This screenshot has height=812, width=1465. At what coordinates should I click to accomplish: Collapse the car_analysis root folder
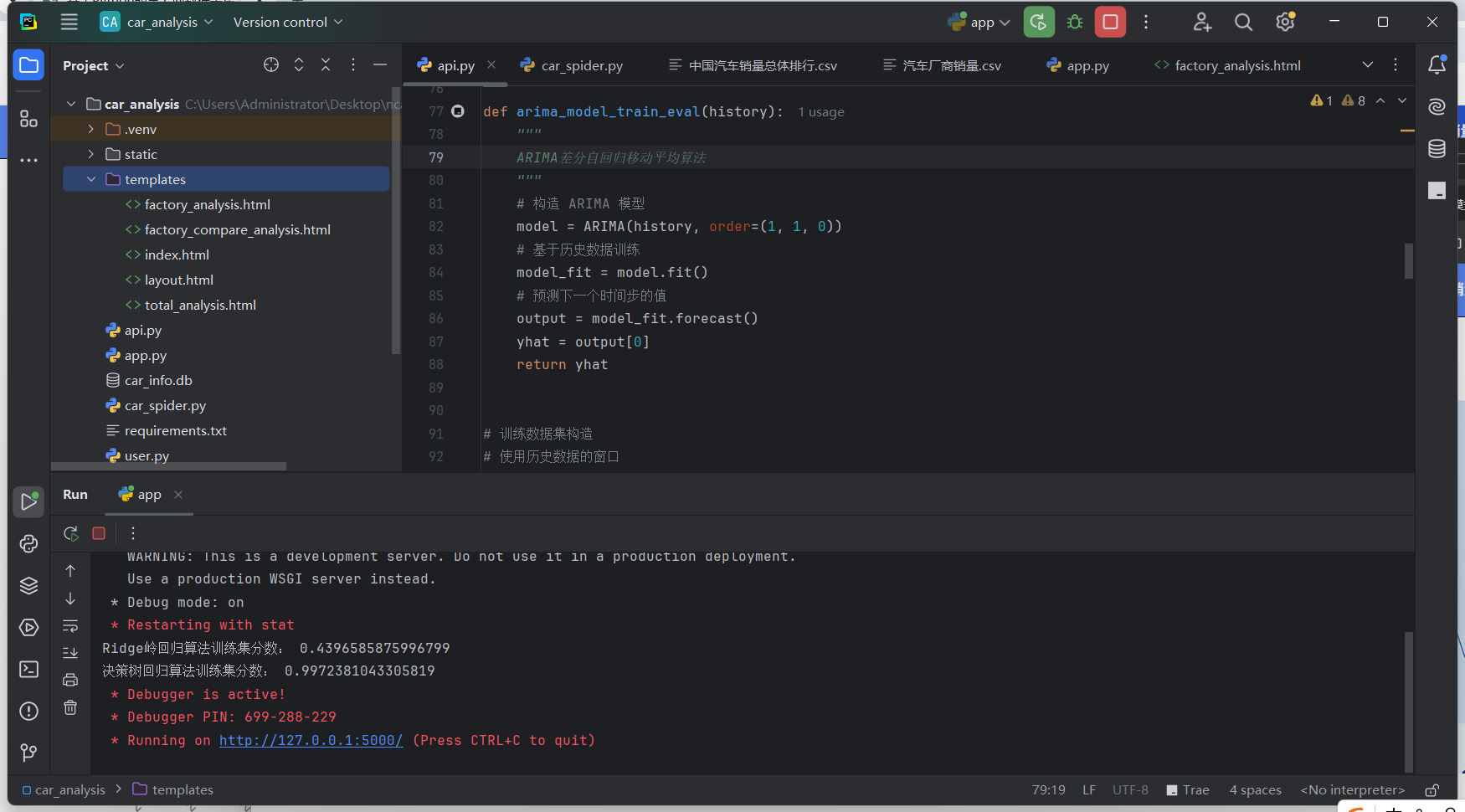coord(71,104)
